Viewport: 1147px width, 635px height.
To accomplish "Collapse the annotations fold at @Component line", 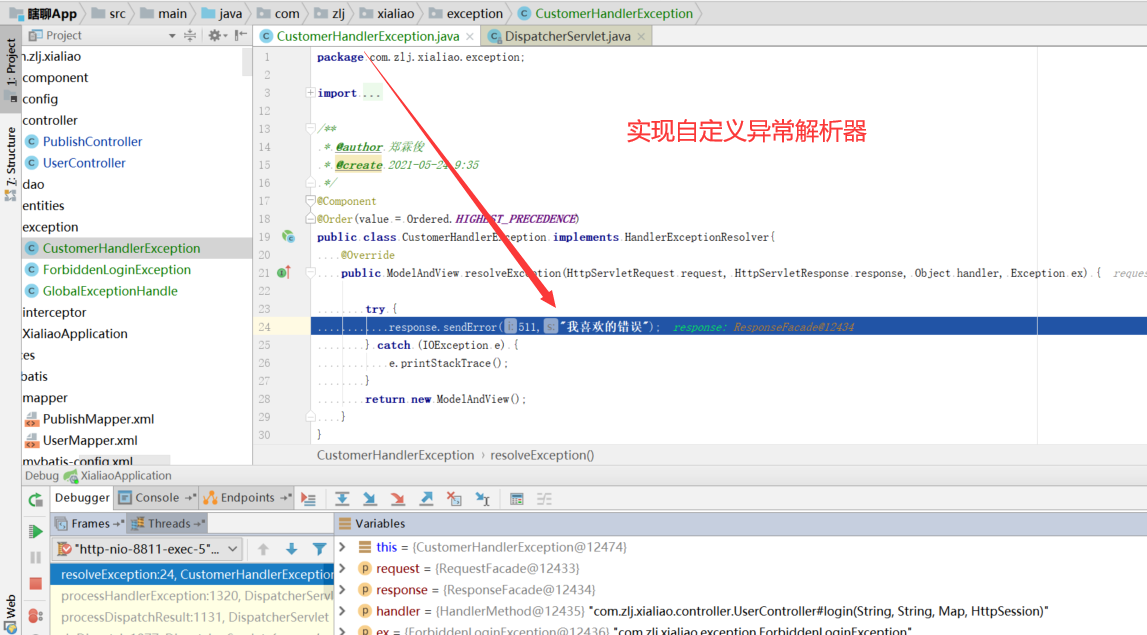I will click(x=310, y=200).
